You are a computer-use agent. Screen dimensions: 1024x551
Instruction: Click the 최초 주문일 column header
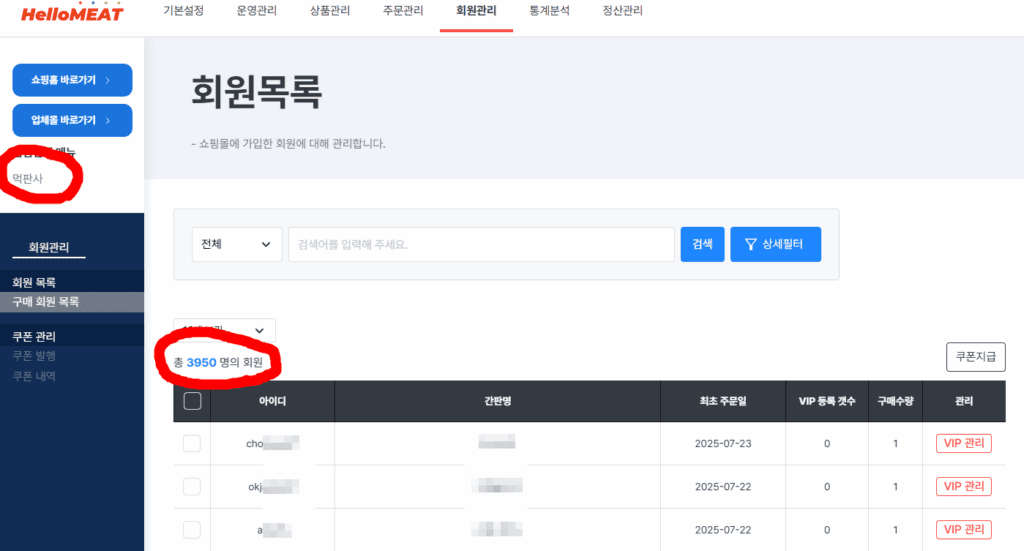click(723, 401)
